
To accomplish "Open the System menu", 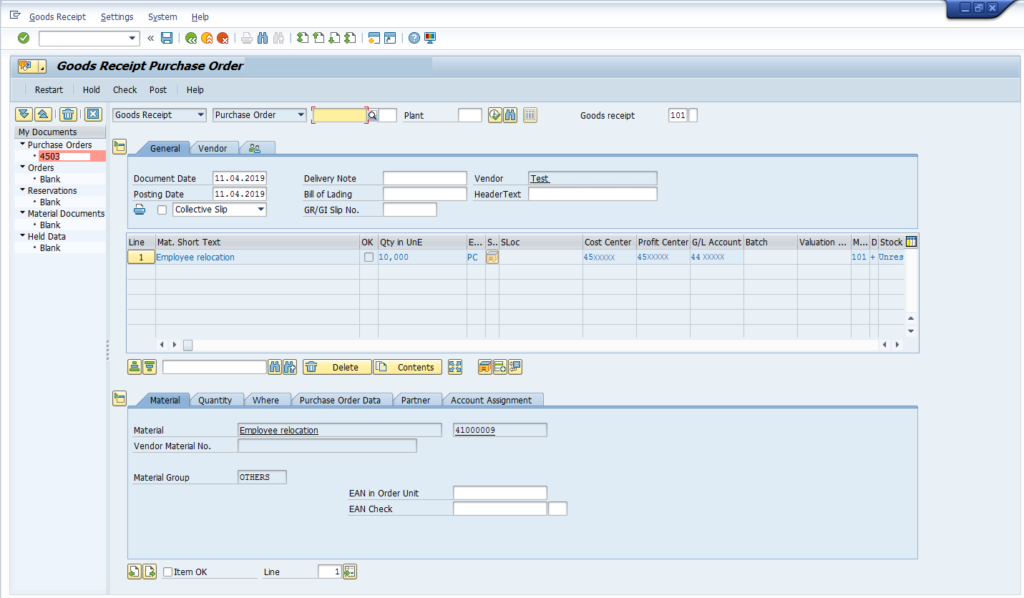I will 162,17.
